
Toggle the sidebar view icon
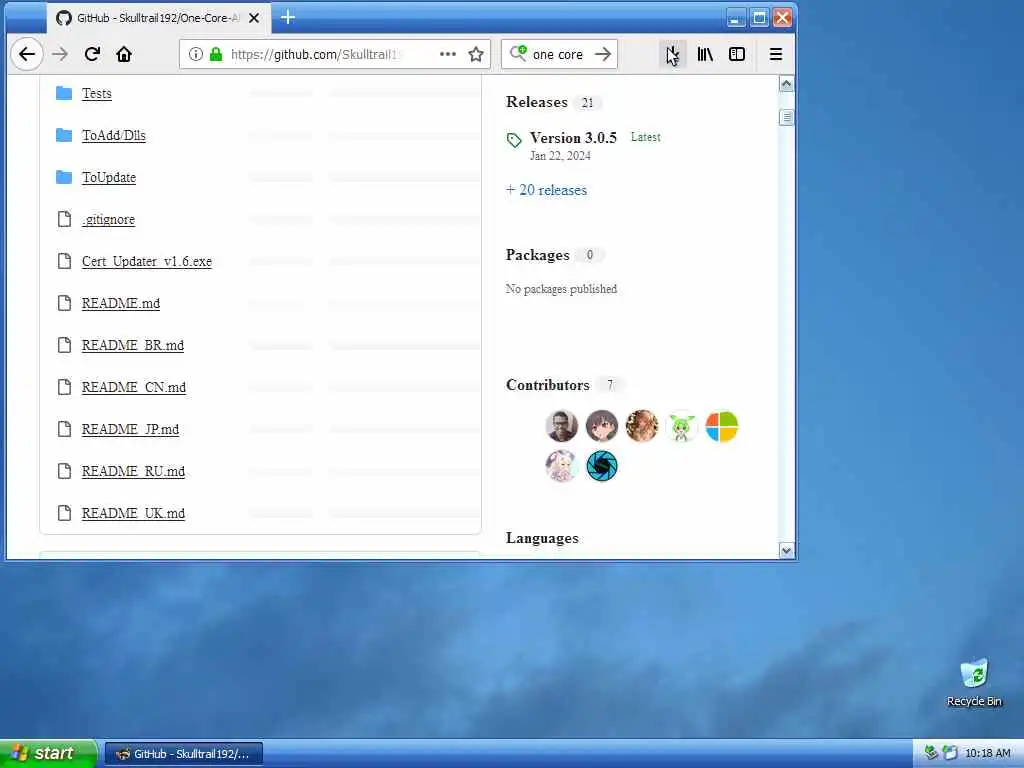click(737, 54)
